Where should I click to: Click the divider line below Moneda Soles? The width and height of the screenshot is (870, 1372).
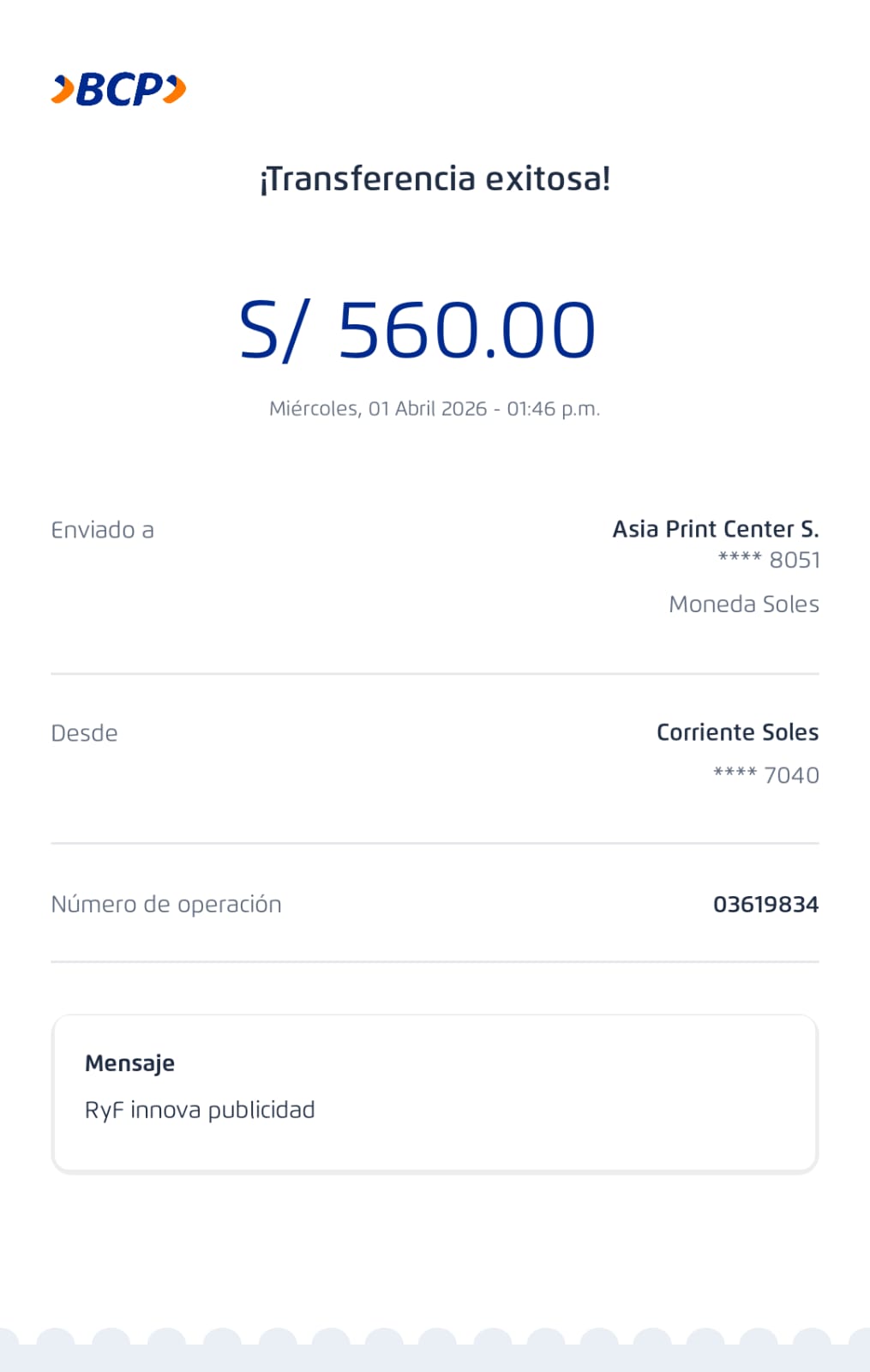tap(435, 674)
